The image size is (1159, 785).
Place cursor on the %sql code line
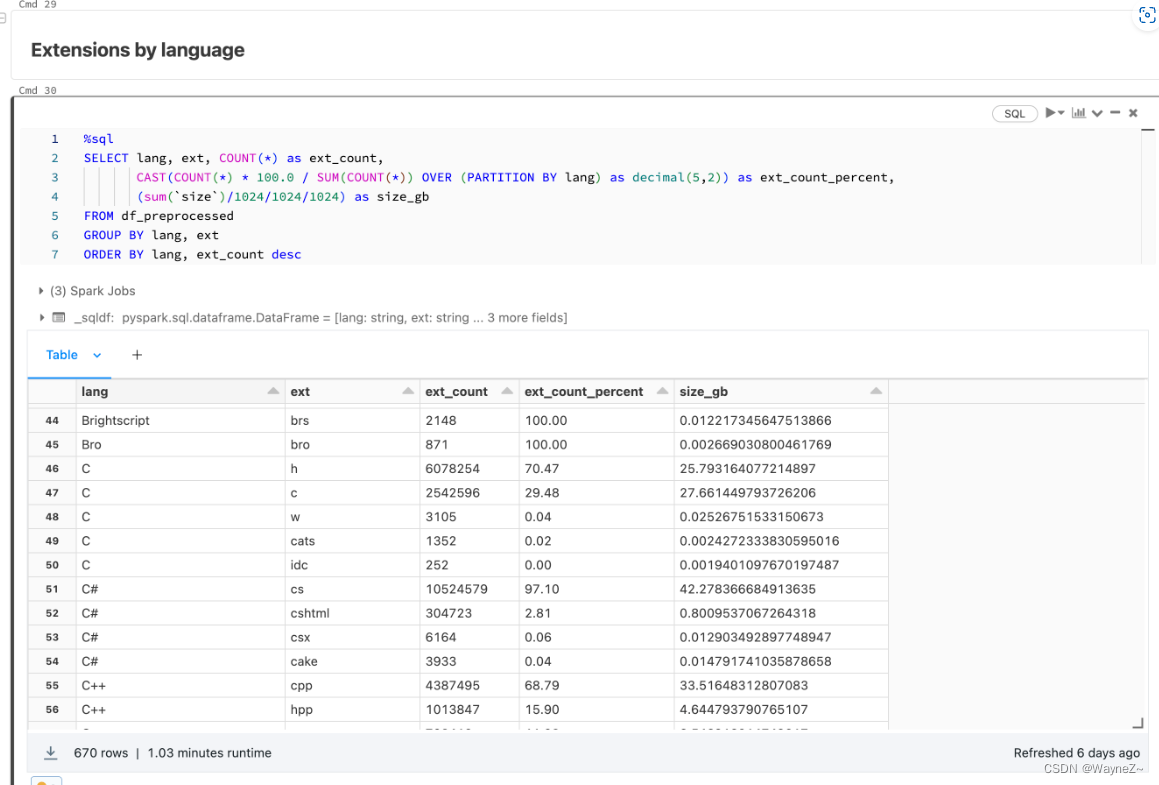[x=98, y=139]
